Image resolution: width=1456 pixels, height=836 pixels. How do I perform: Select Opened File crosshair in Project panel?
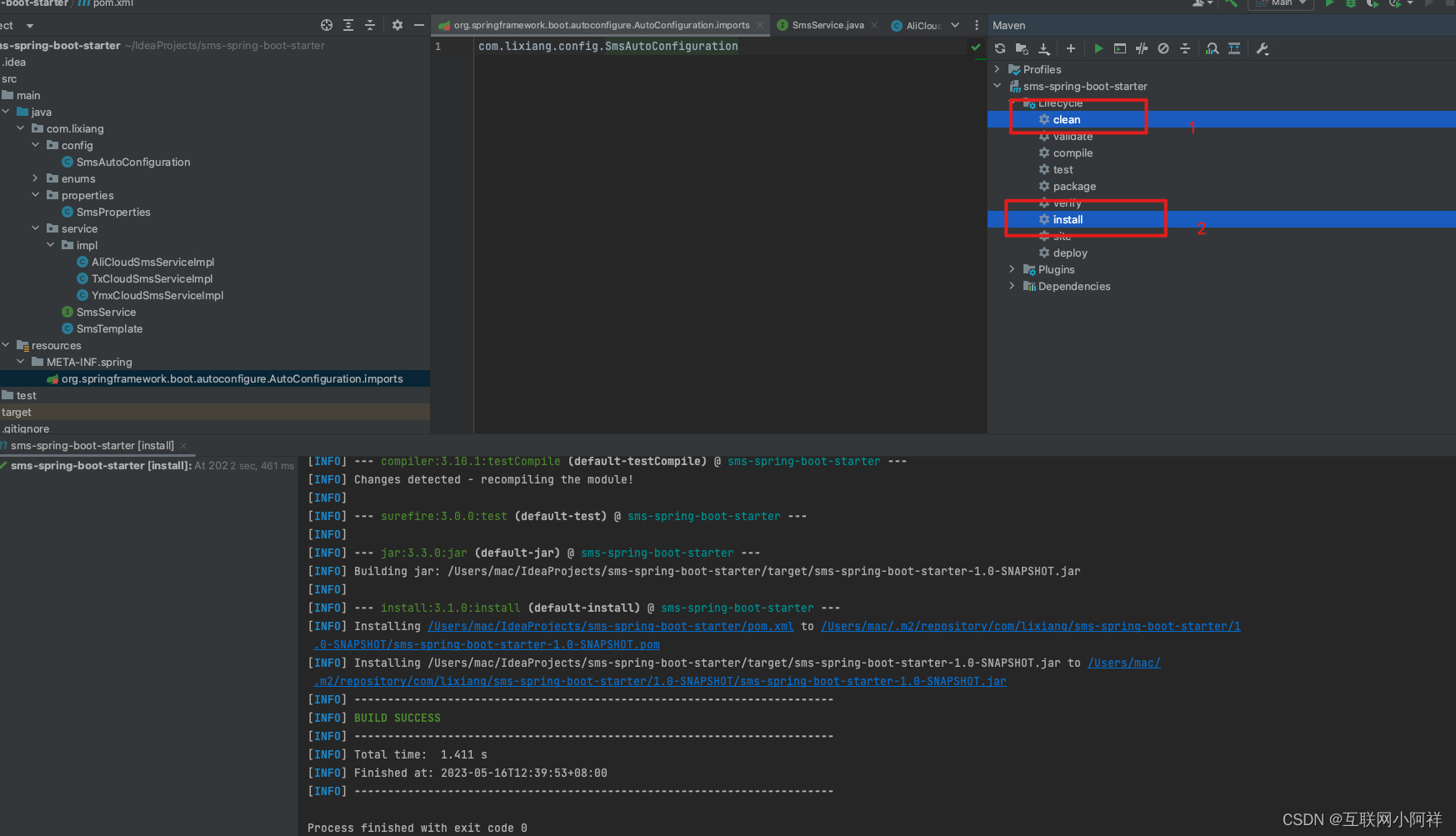tap(326, 25)
